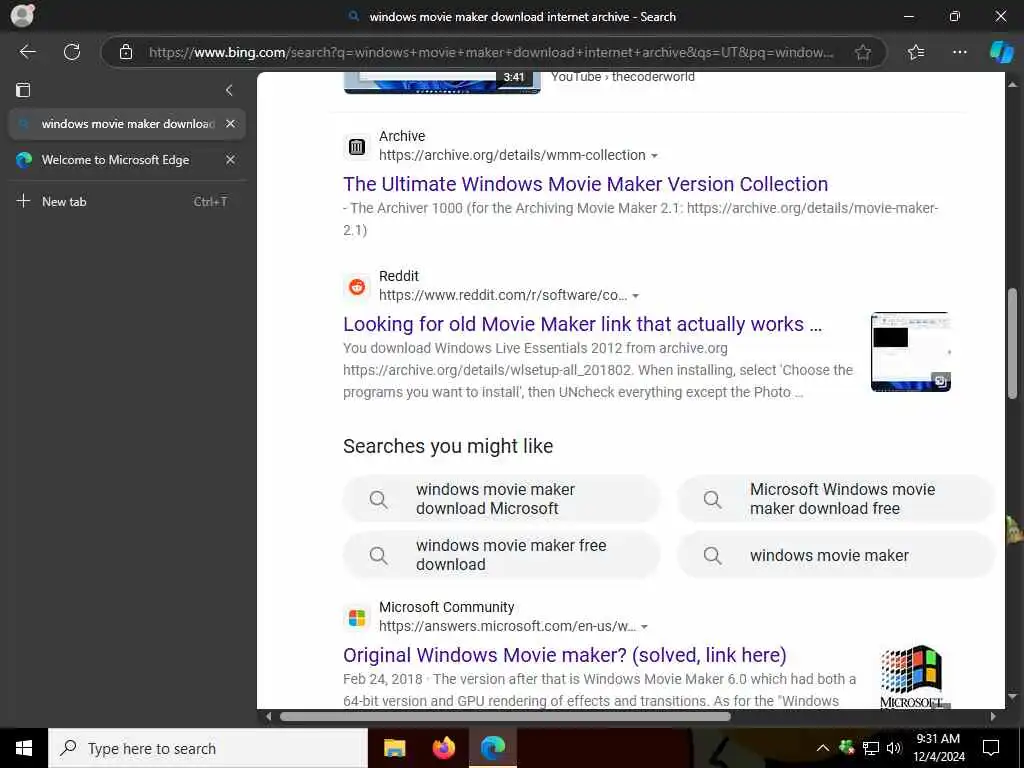Screen dimensions: 1024x768
Task: Click the horizontal scroll right arrow
Action: pyautogui.click(x=993, y=716)
